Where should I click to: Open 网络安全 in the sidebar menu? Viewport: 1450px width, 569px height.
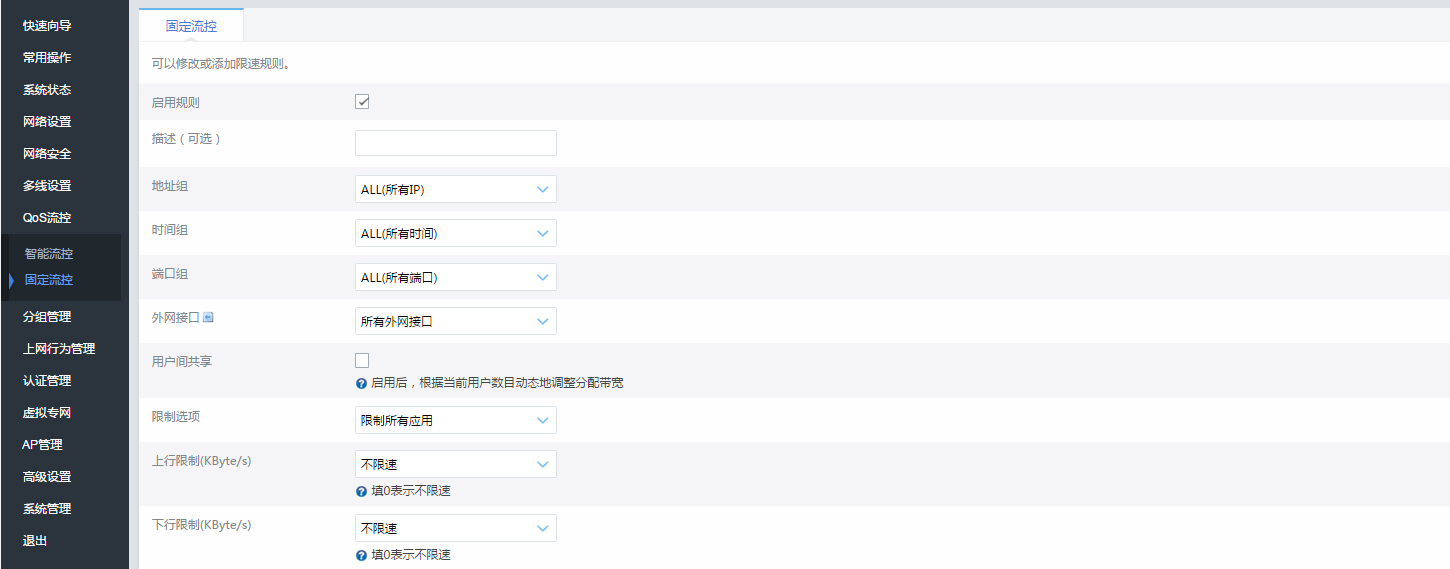[x=47, y=154]
